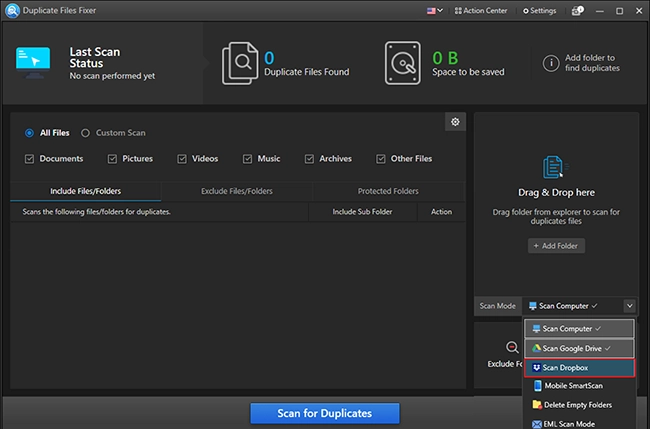Click the Action column header
This screenshot has height=429, width=650.
[x=441, y=212]
